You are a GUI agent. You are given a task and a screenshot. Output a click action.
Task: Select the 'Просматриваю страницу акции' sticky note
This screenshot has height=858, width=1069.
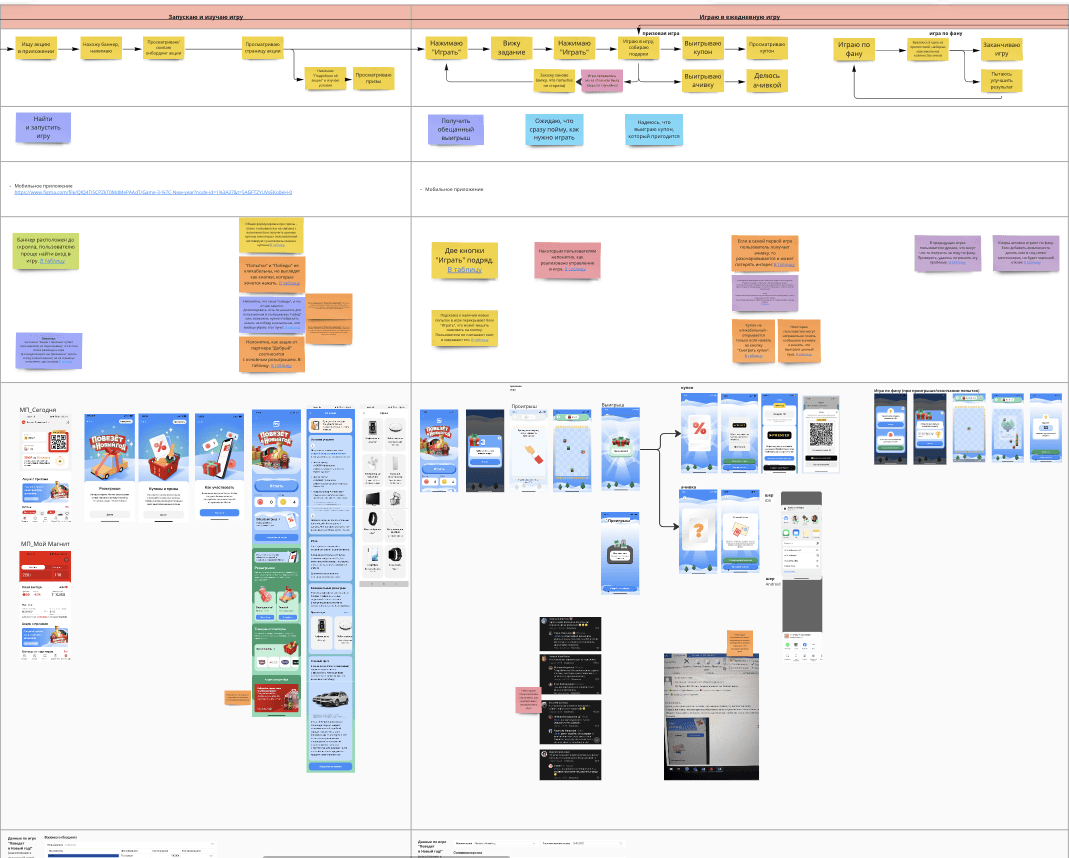[x=263, y=48]
